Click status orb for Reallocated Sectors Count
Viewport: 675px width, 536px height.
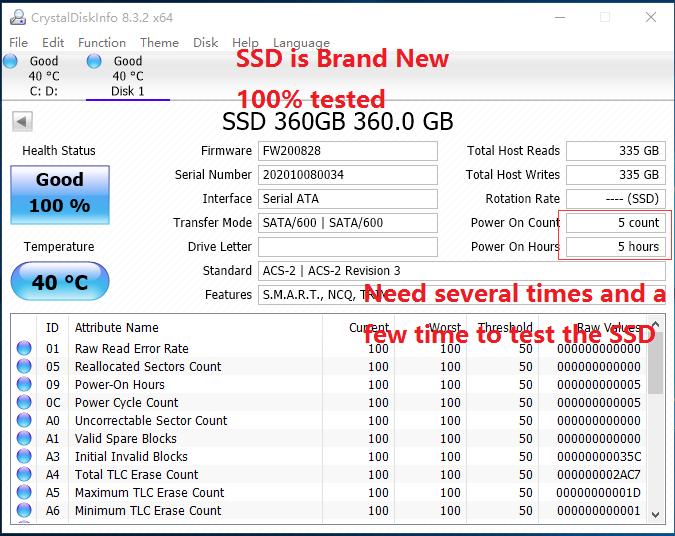[x=24, y=366]
